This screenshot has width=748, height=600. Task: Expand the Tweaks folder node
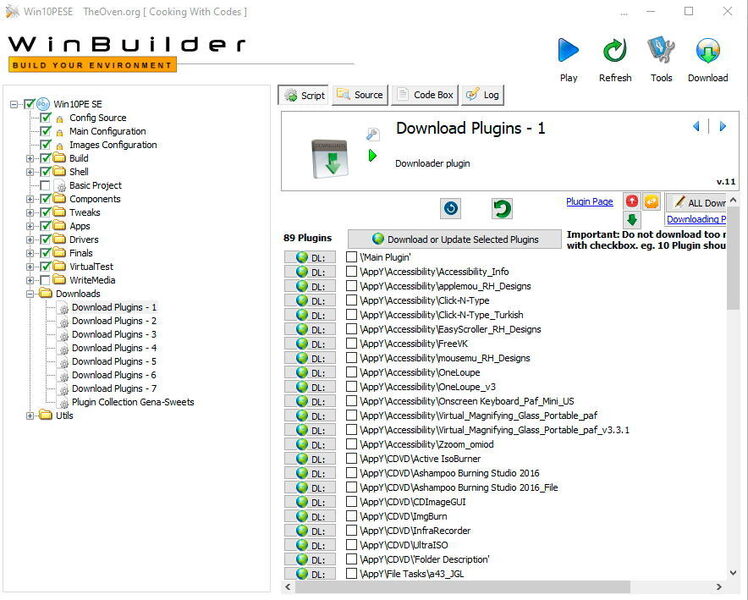coord(30,213)
